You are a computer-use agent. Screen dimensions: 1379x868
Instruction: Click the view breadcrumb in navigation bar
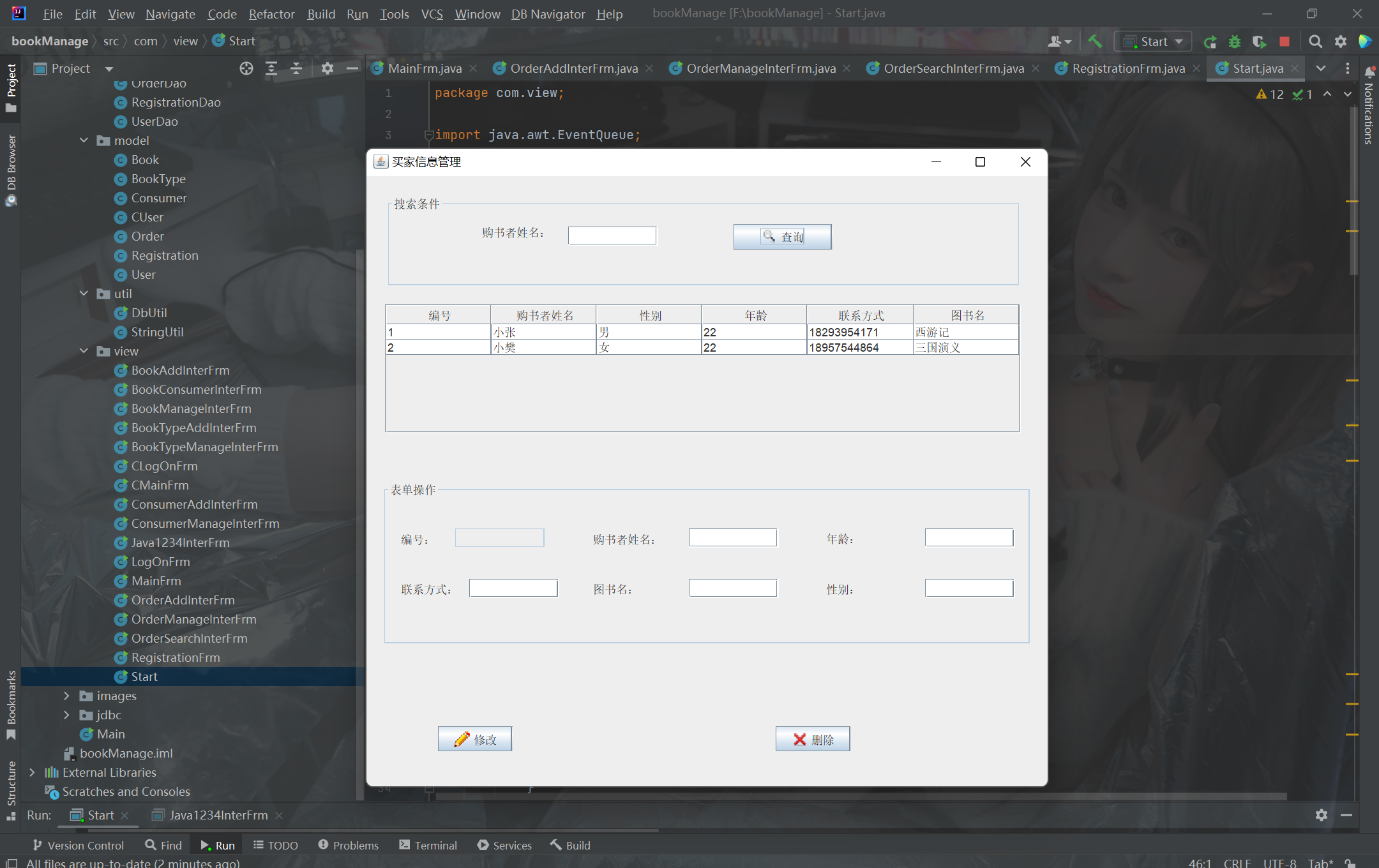[x=185, y=41]
